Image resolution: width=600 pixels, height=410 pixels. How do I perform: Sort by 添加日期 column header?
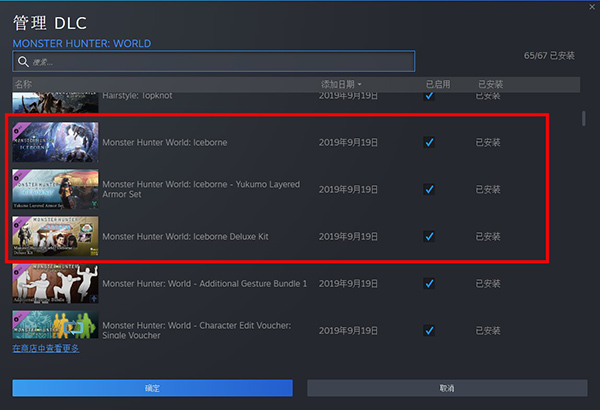341,84
